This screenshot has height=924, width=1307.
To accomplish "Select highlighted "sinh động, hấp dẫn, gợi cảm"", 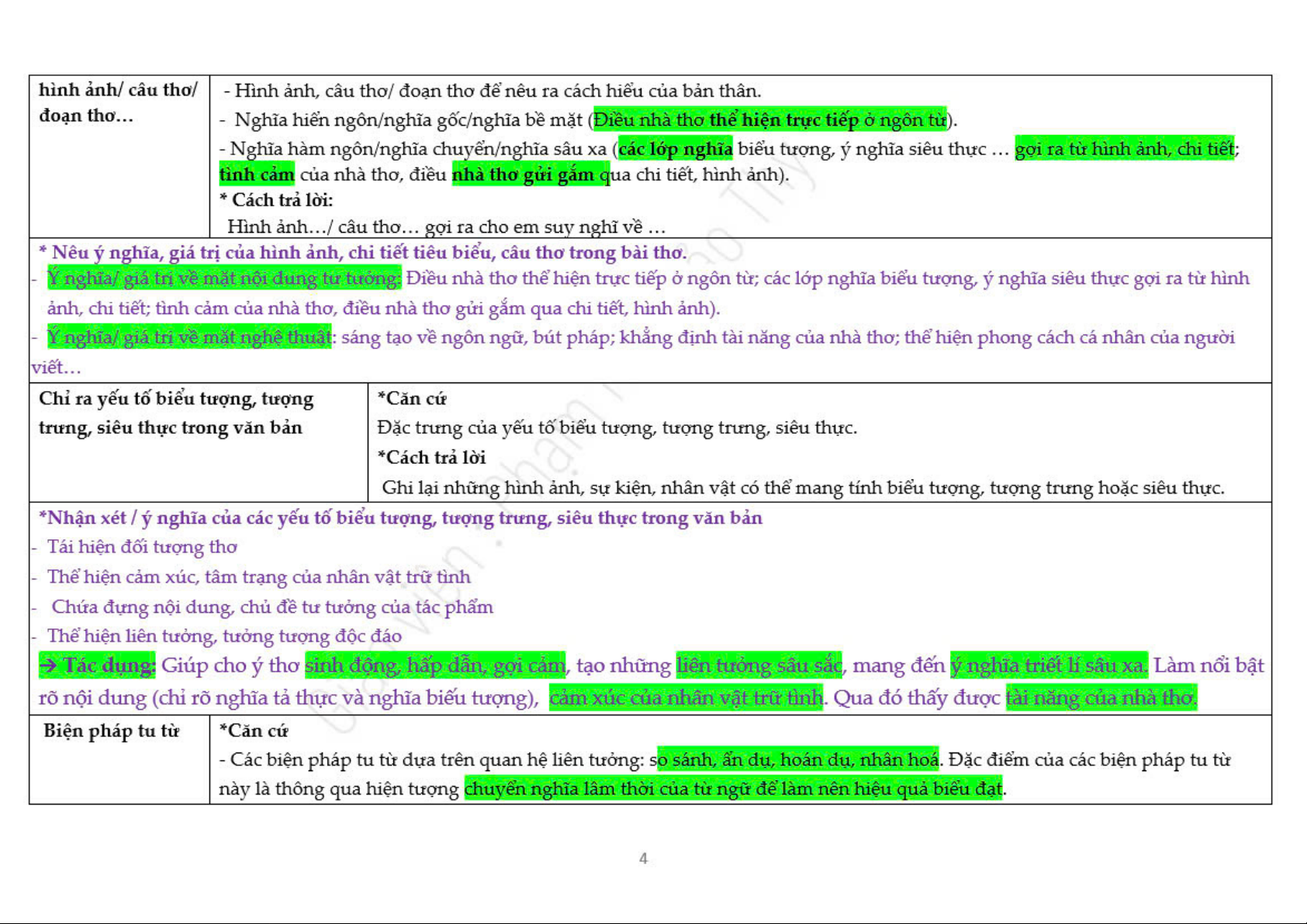I will pyautogui.click(x=435, y=666).
